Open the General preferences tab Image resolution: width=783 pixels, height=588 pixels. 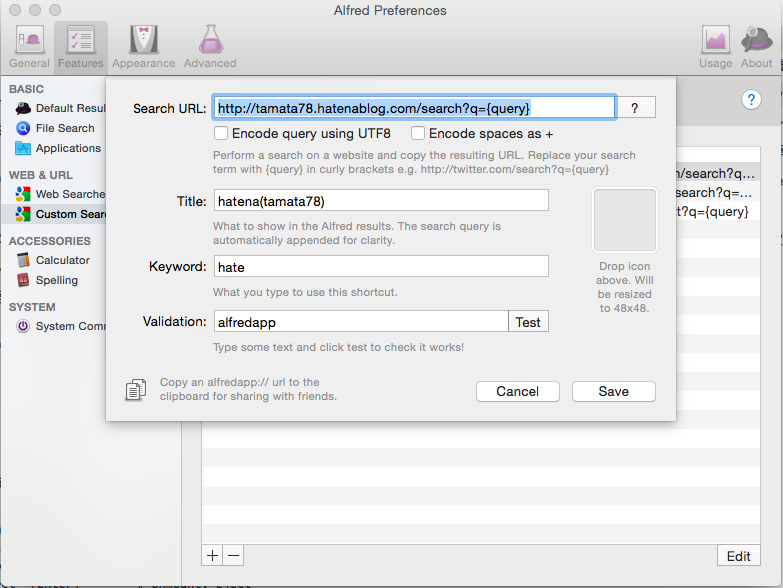click(x=29, y=47)
